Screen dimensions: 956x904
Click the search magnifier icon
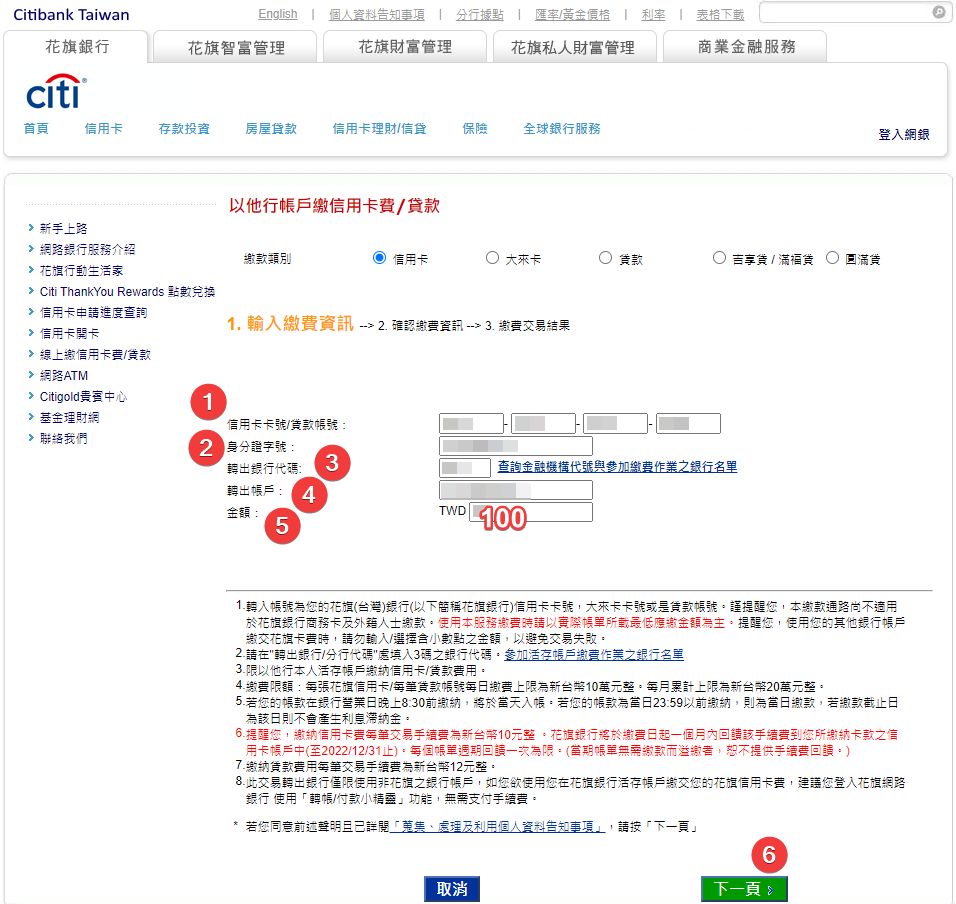tap(937, 13)
